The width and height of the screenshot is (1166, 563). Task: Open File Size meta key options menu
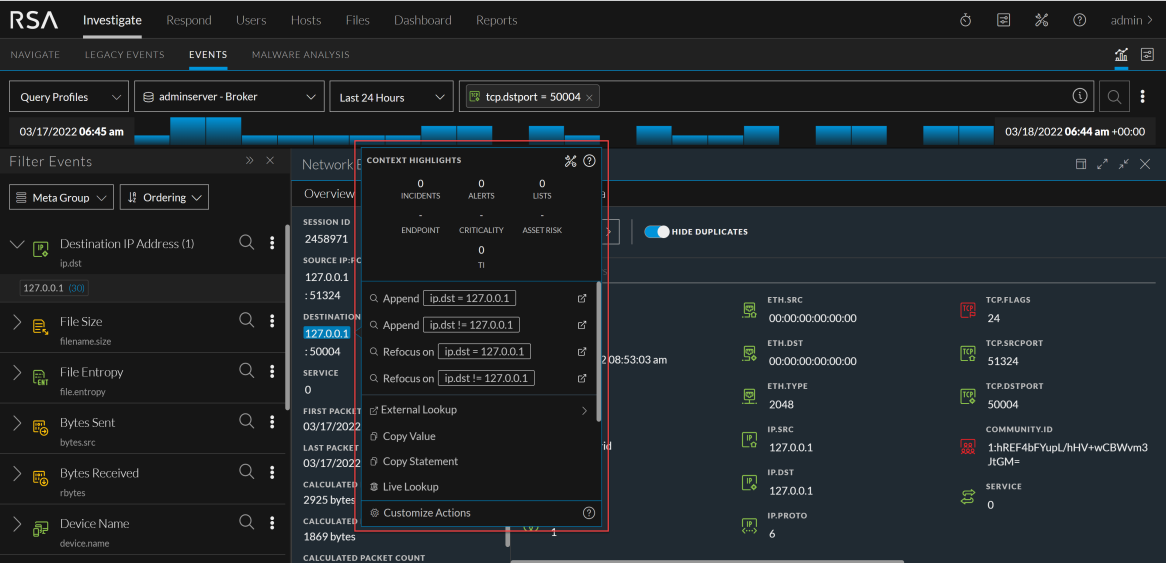coord(272,321)
